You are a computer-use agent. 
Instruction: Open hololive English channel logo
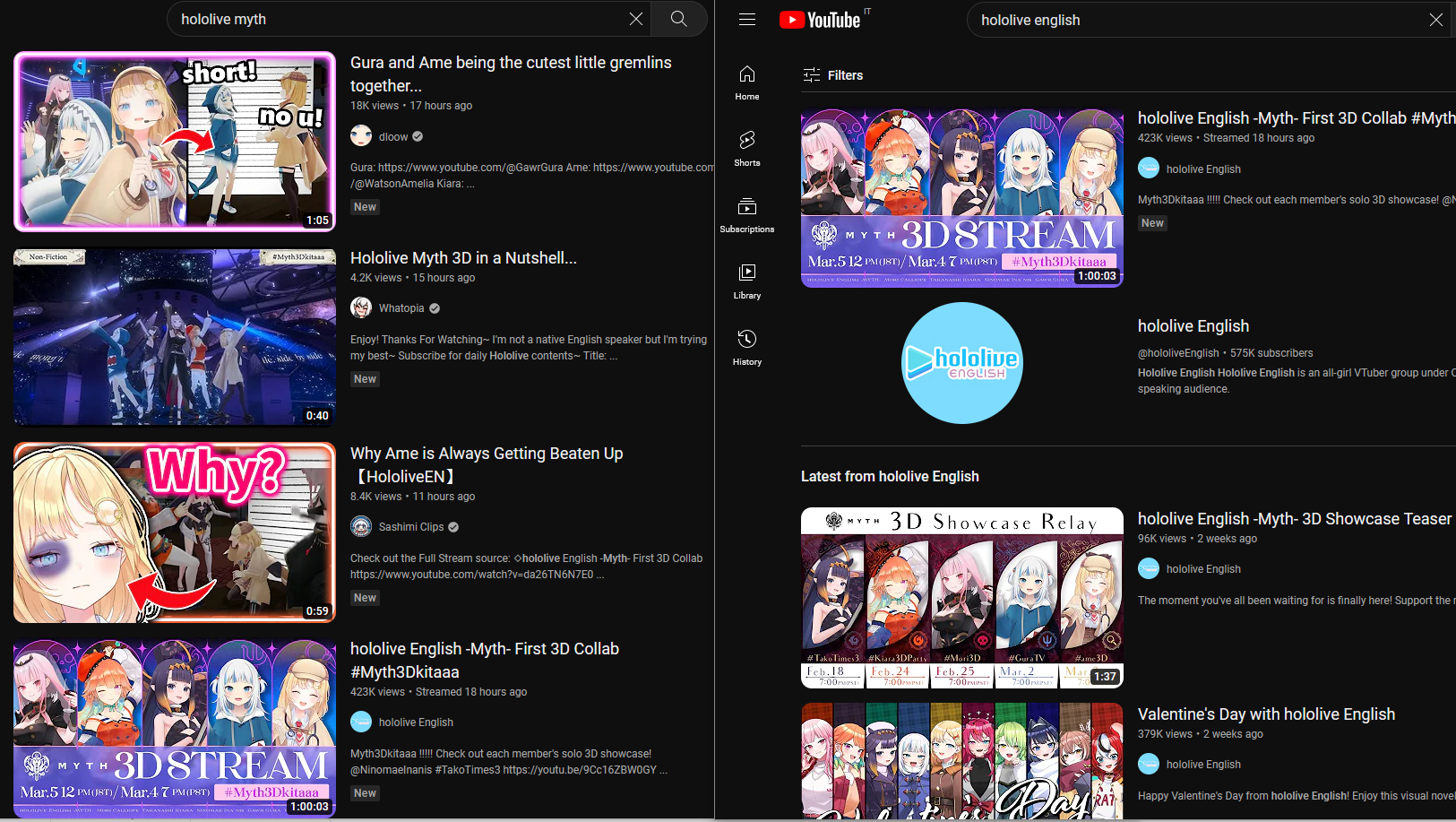coord(962,363)
